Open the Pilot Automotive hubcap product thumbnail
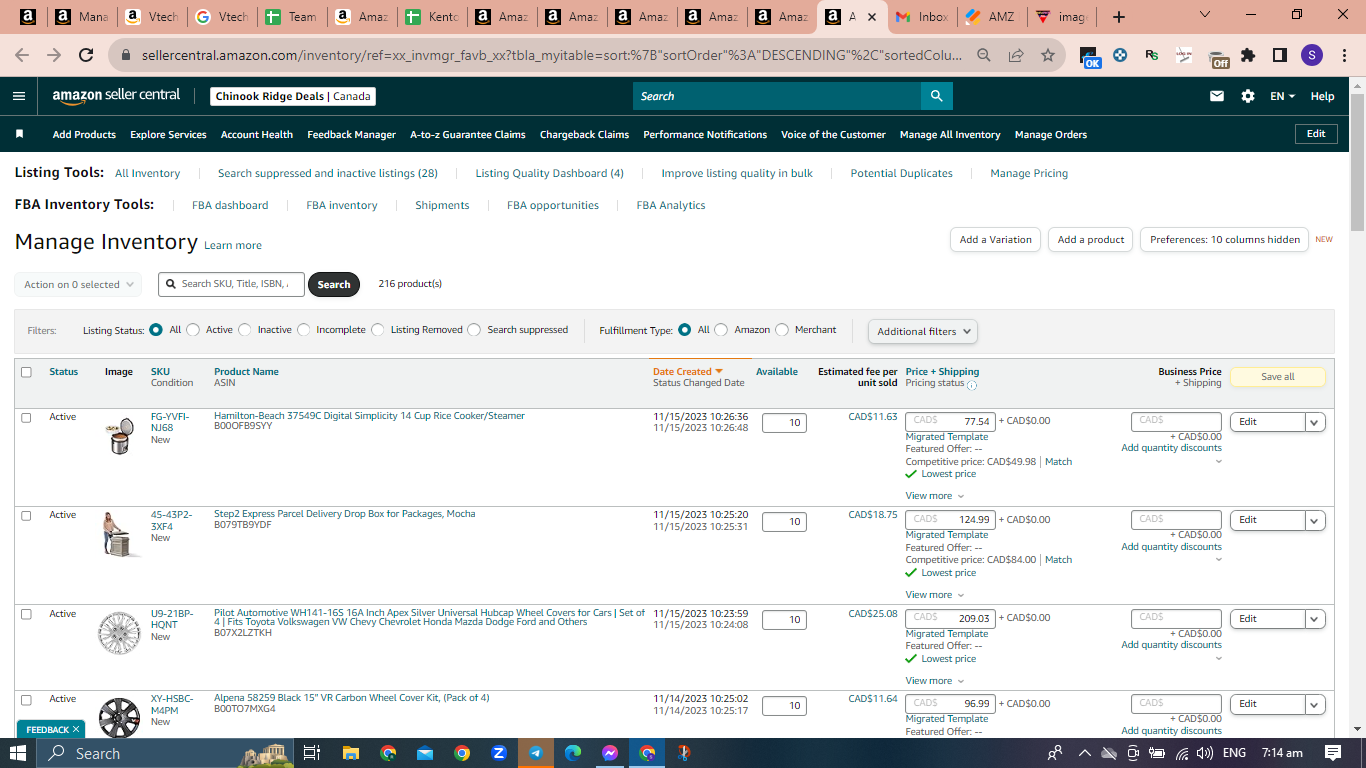The height and width of the screenshot is (768, 1366). point(120,633)
